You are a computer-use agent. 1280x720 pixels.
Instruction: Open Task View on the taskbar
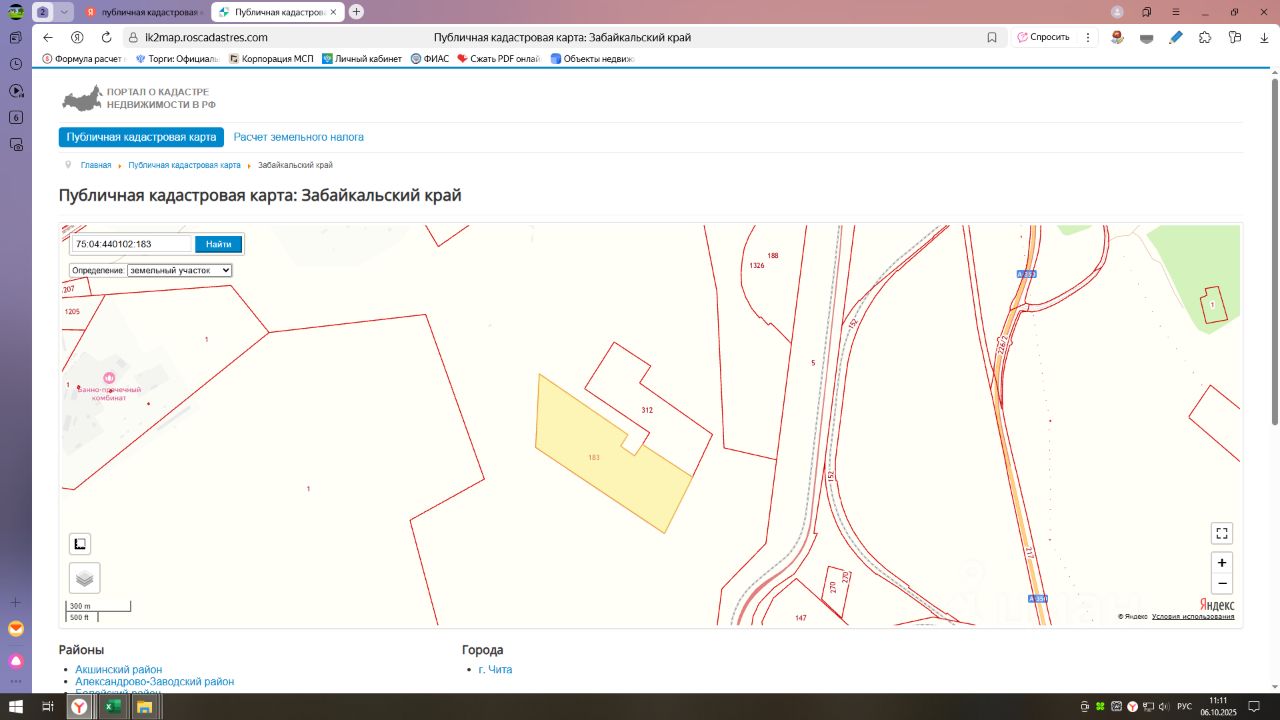[47, 706]
